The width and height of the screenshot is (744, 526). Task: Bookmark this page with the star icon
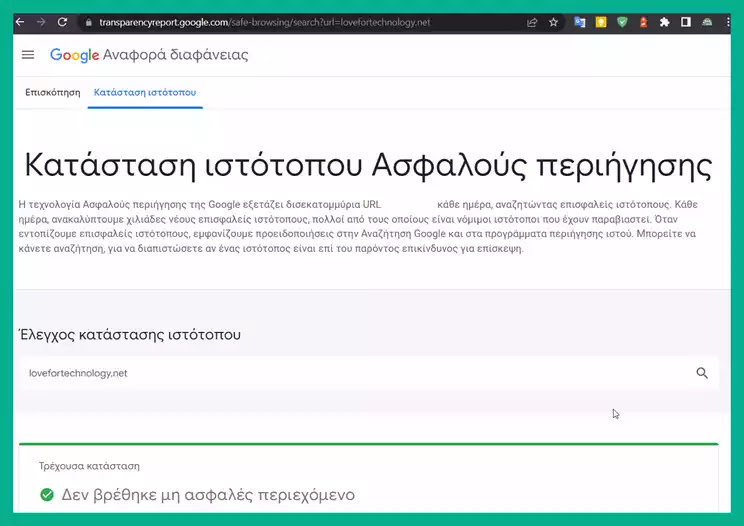553,22
